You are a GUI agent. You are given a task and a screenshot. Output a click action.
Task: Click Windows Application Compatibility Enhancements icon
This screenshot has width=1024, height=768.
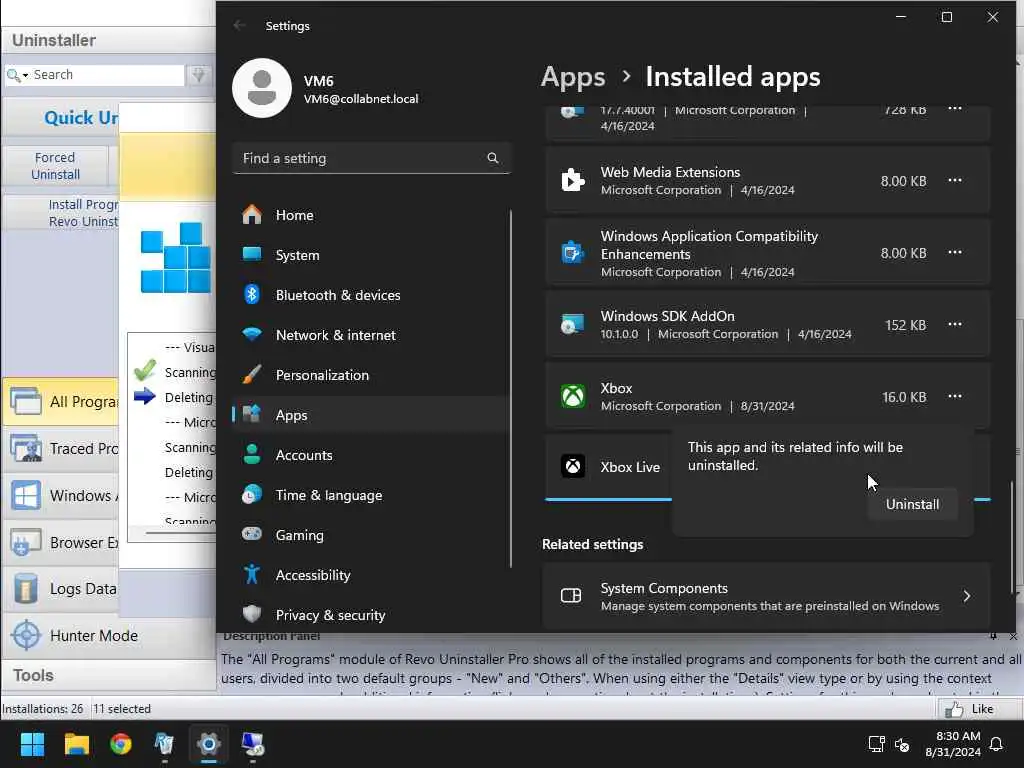(x=573, y=252)
